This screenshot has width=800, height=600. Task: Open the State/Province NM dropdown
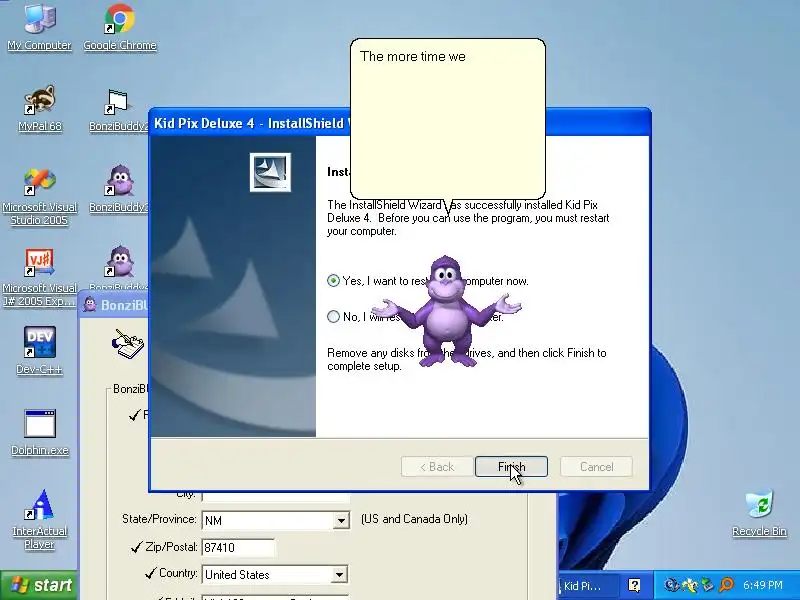[340, 520]
